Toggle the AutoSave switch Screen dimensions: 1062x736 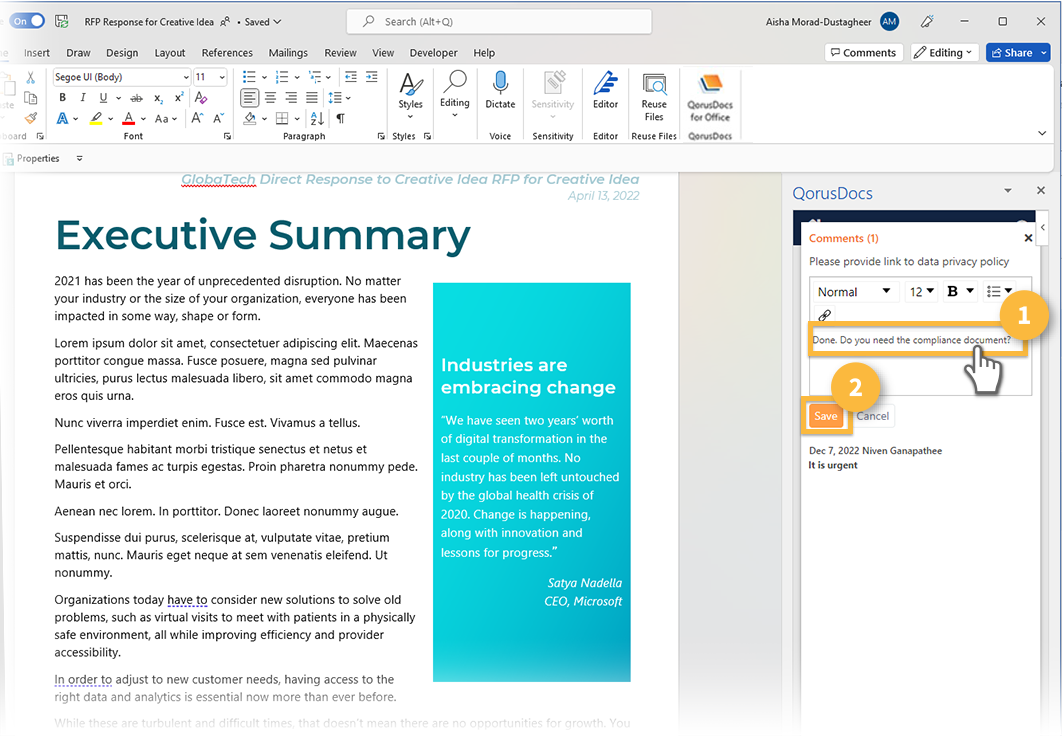point(27,21)
